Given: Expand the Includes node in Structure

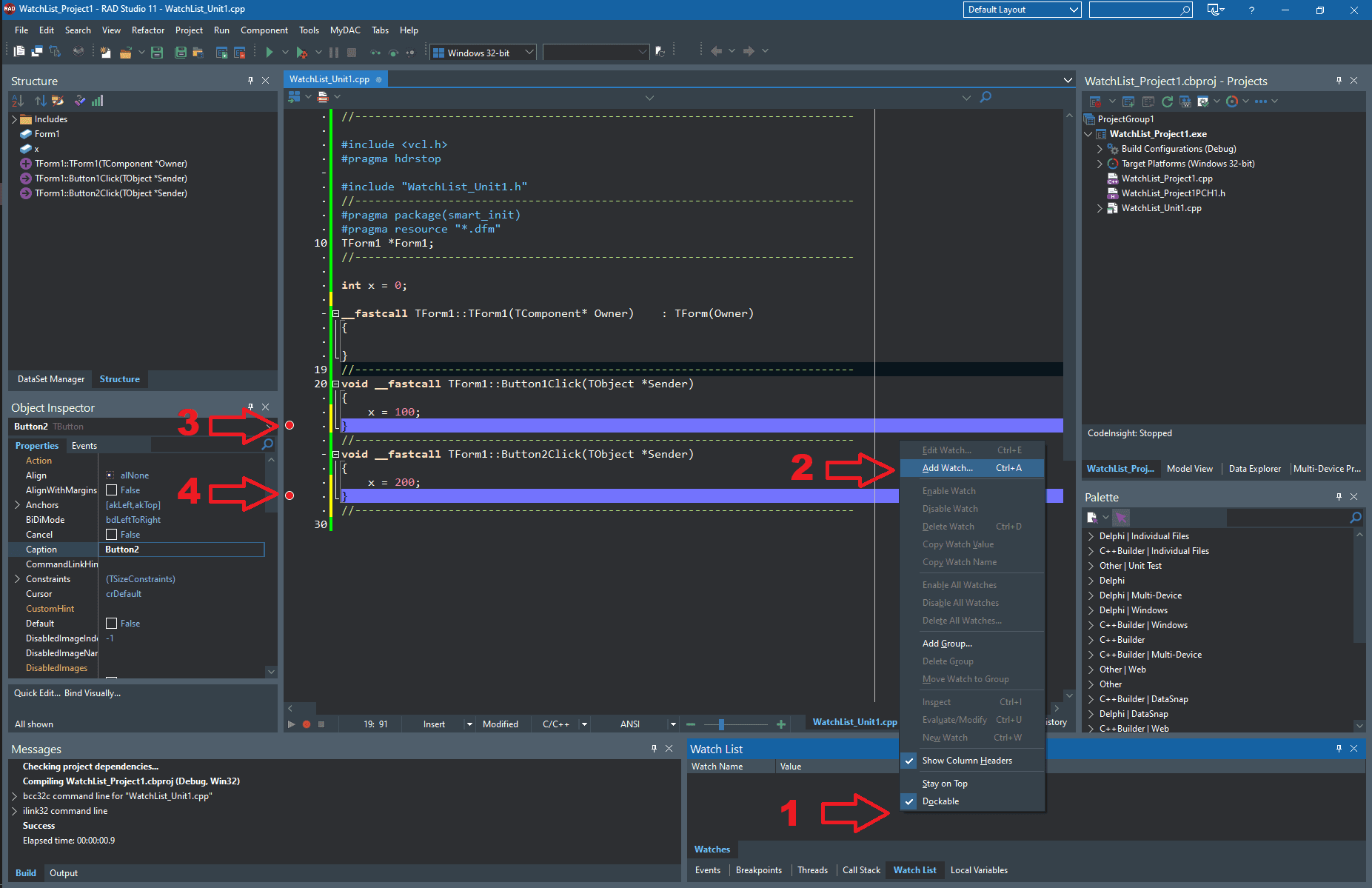Looking at the screenshot, I should pos(14,119).
